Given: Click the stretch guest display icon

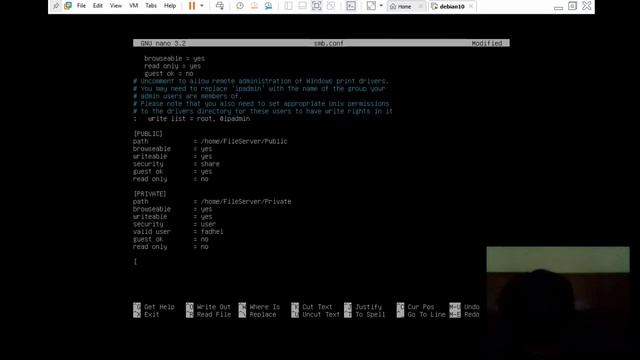Looking at the screenshot, I should point(371,6).
